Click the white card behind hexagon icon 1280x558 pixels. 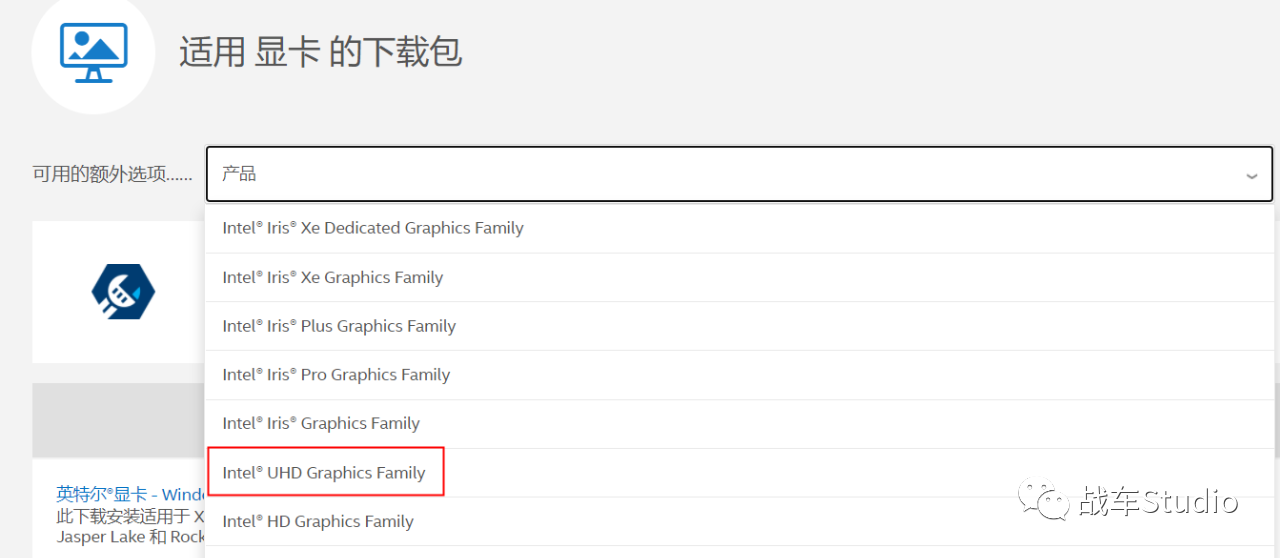click(118, 292)
